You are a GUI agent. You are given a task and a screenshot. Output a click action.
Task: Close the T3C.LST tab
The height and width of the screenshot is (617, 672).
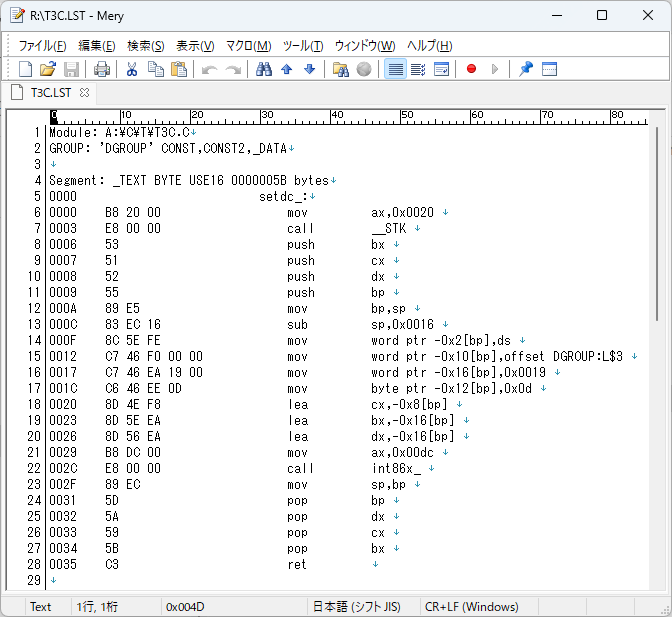[x=84, y=93]
